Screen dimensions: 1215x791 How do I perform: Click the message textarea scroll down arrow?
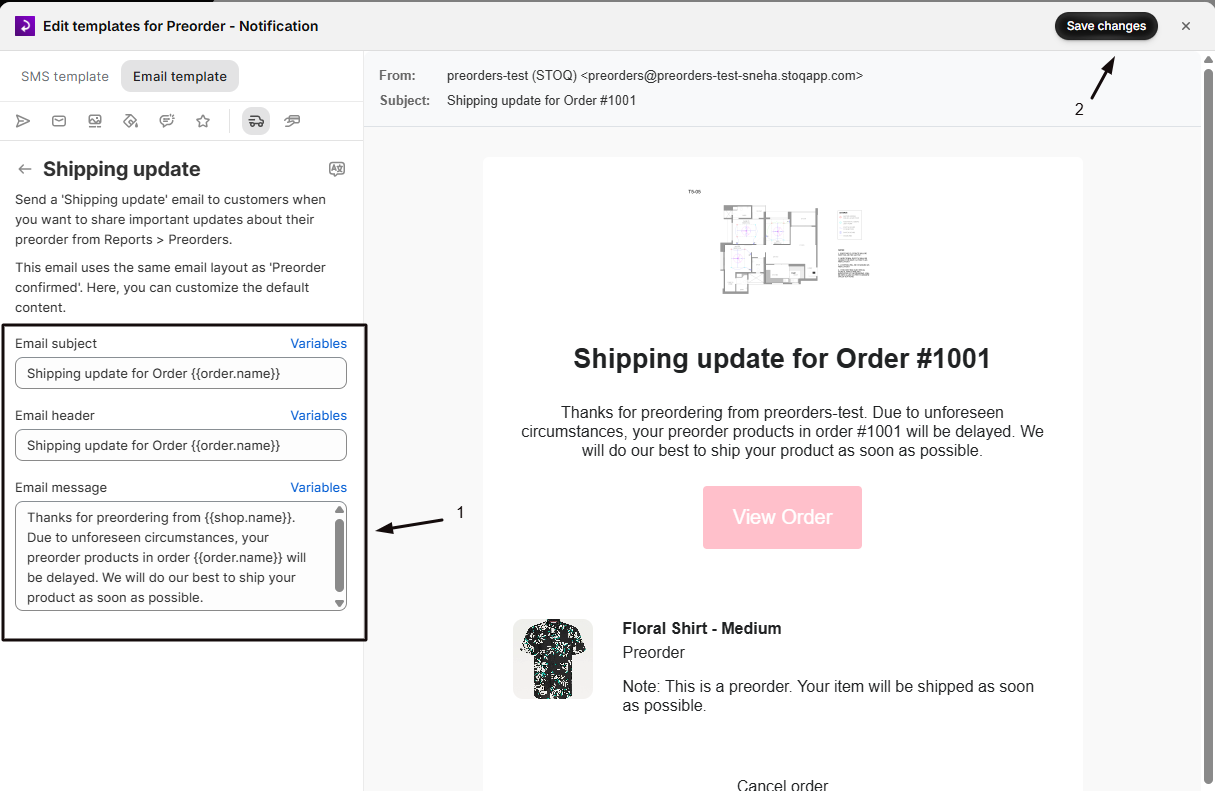[339, 603]
